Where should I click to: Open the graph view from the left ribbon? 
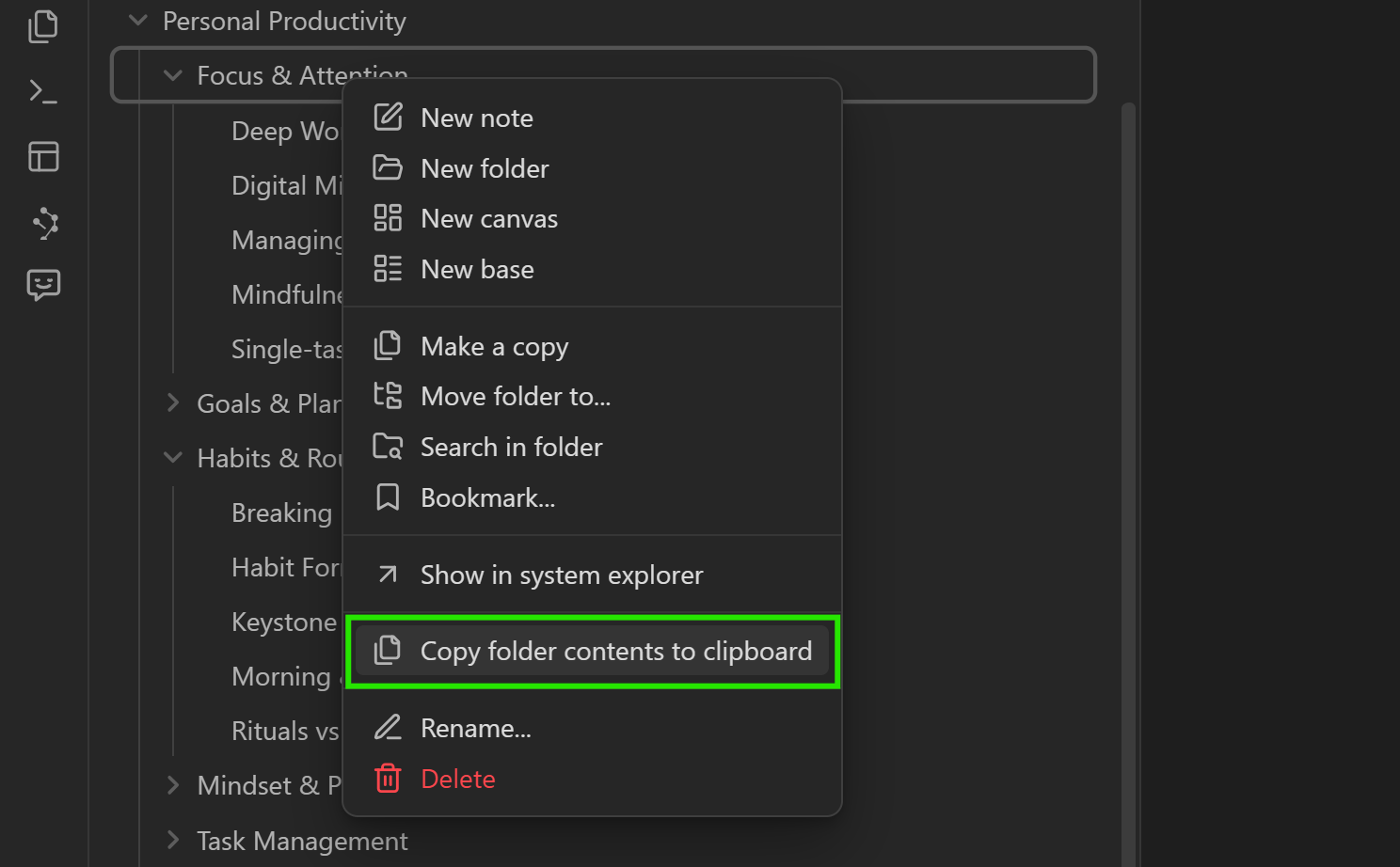[x=43, y=224]
